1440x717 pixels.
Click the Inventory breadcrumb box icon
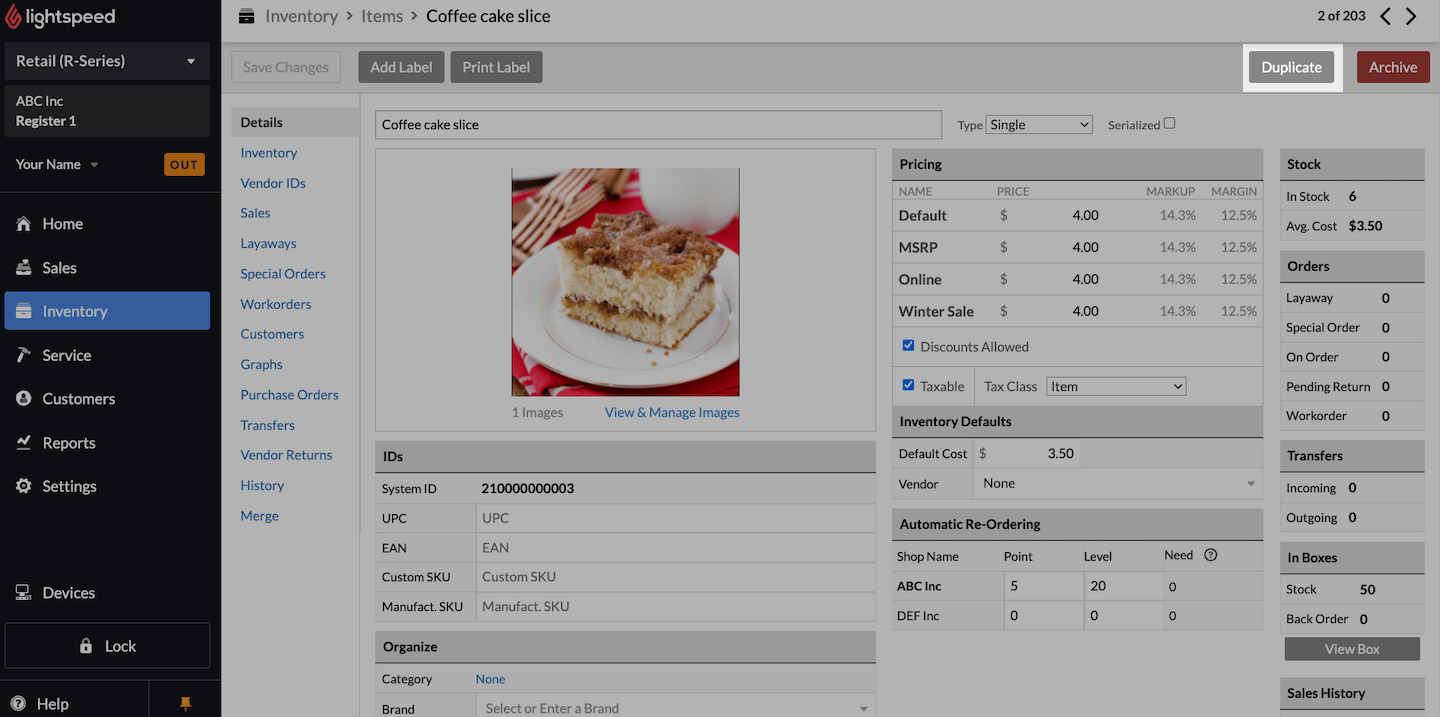tap(246, 16)
